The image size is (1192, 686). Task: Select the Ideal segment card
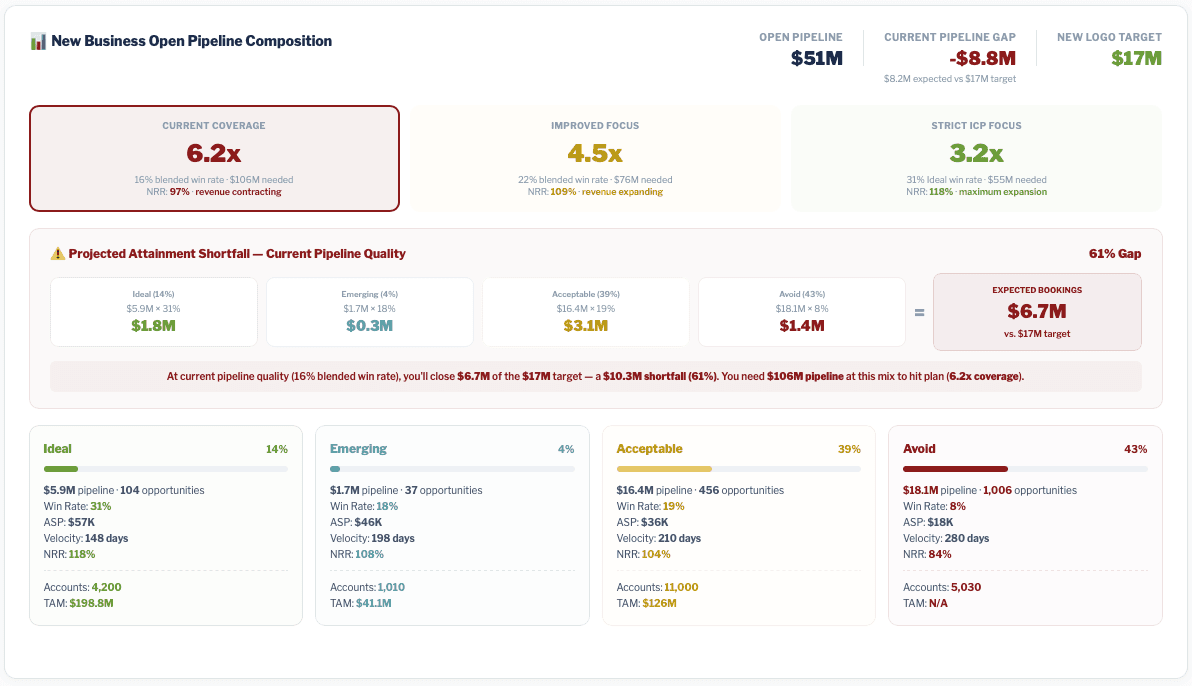pyautogui.click(x=166, y=525)
